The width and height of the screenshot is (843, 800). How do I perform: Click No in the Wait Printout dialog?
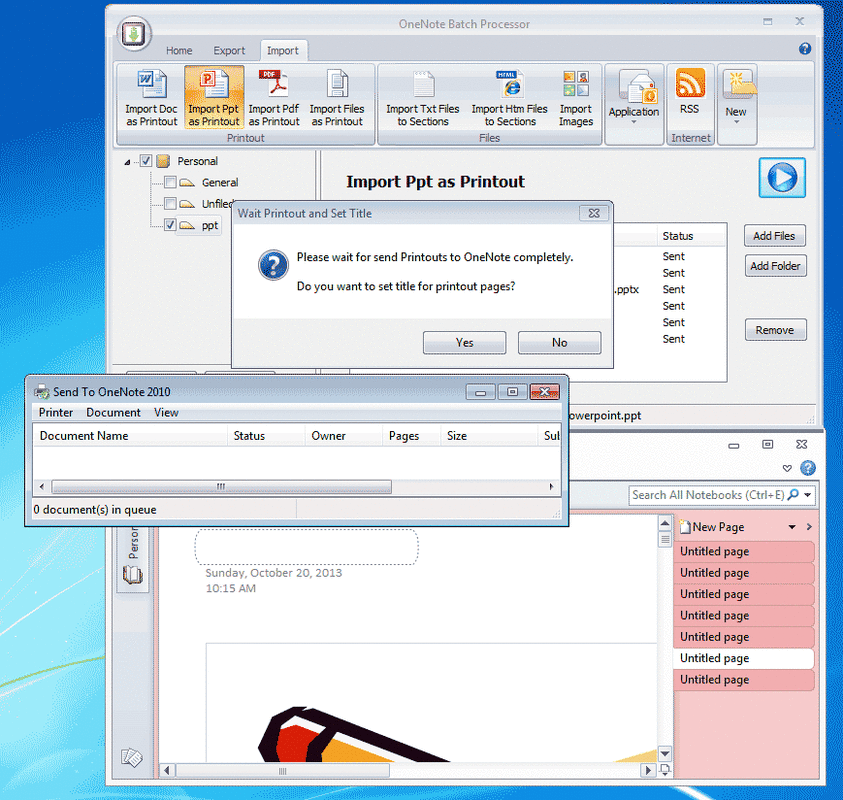point(559,342)
